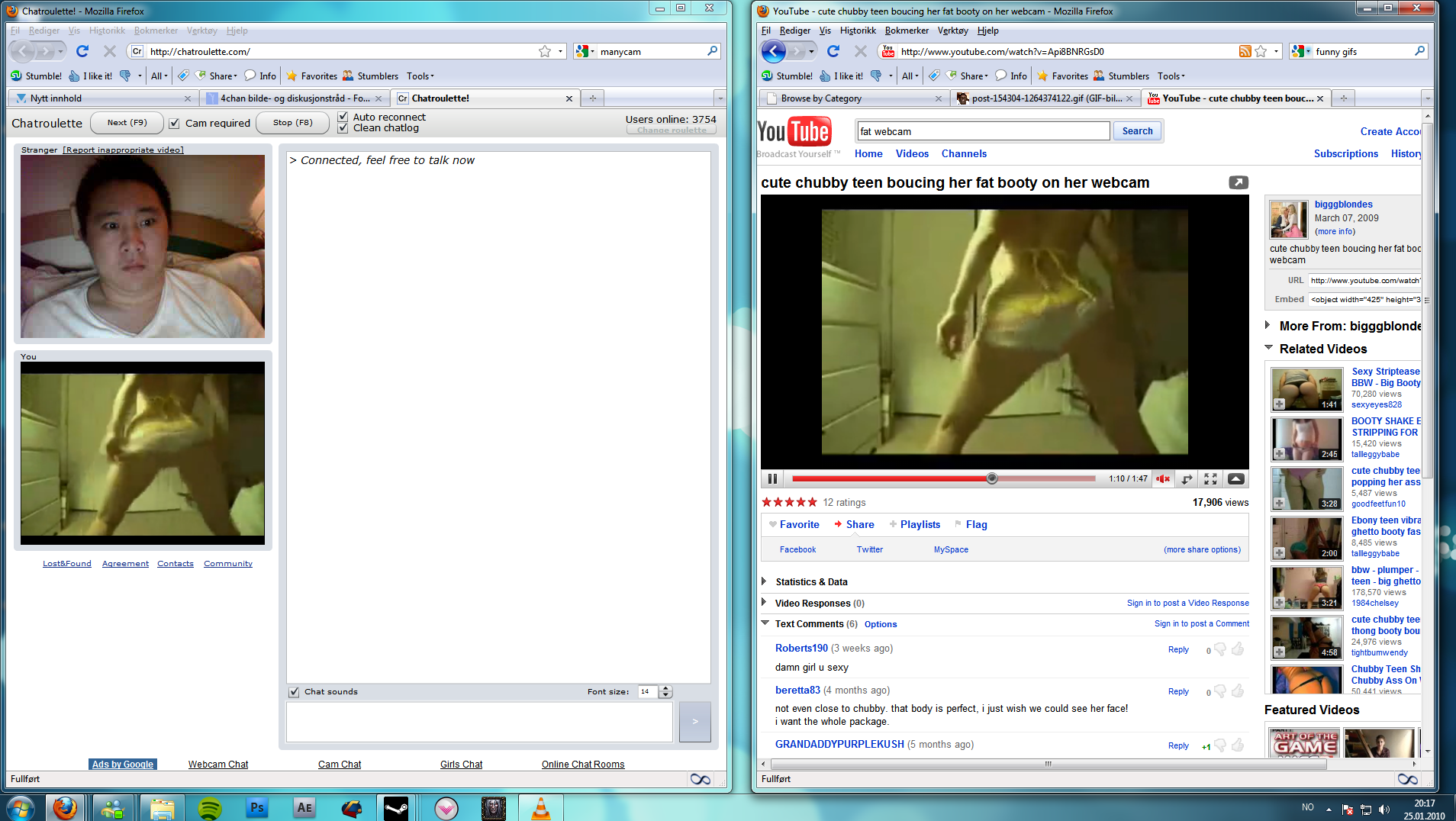Open Verktøy menu in YouTube Firefox window
Viewport: 1456px width, 821px height.
952,31
